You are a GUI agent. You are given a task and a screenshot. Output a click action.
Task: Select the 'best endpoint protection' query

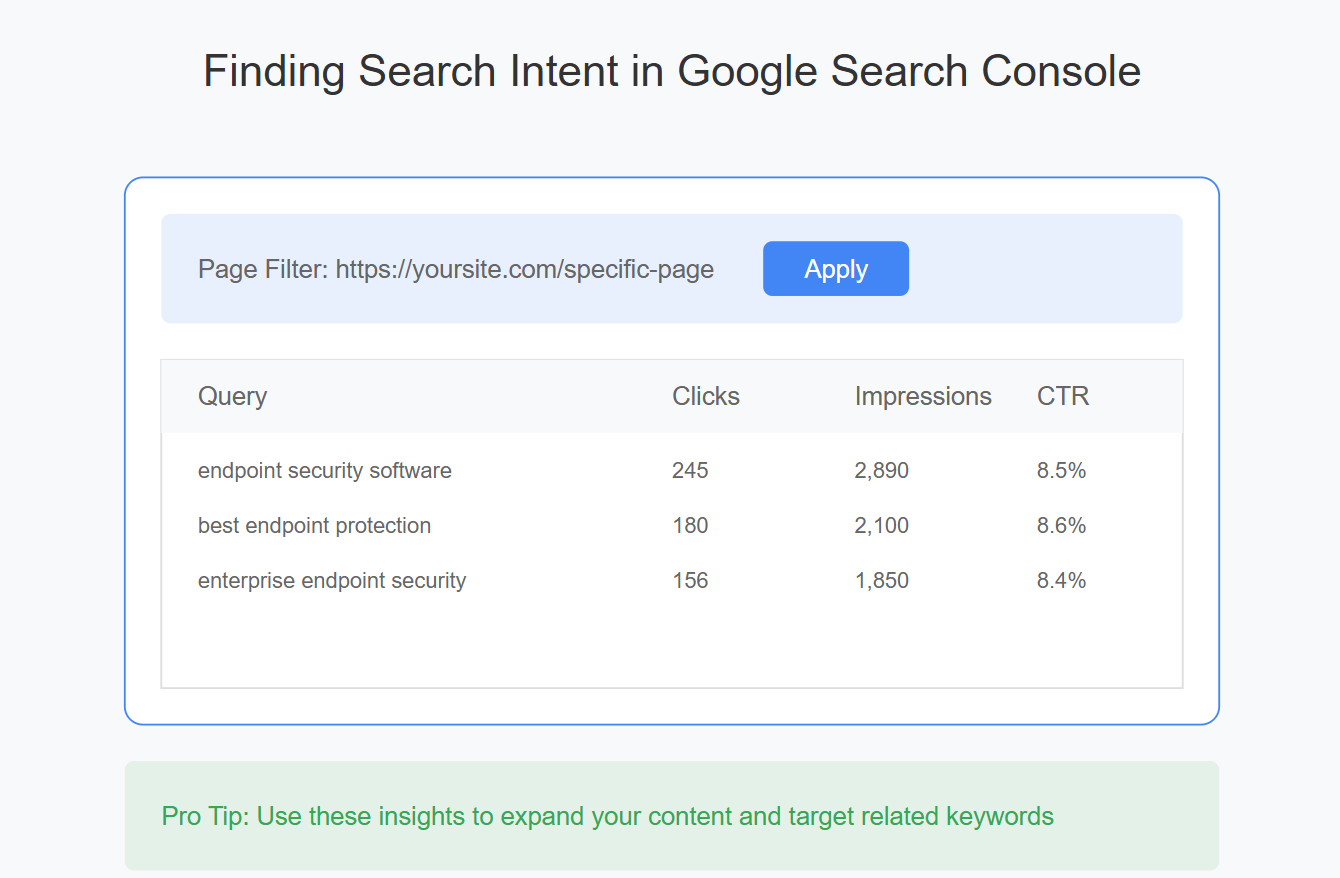[x=314, y=525]
